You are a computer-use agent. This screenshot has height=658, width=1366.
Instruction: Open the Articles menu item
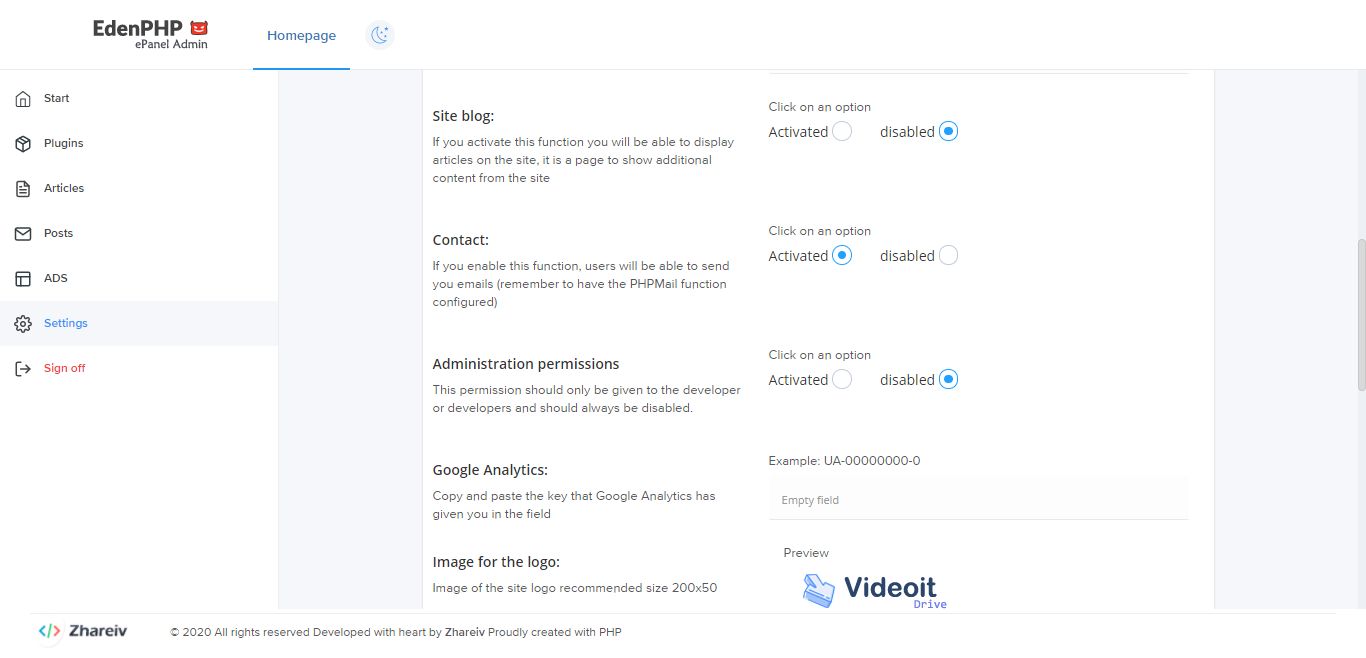pyautogui.click(x=64, y=189)
